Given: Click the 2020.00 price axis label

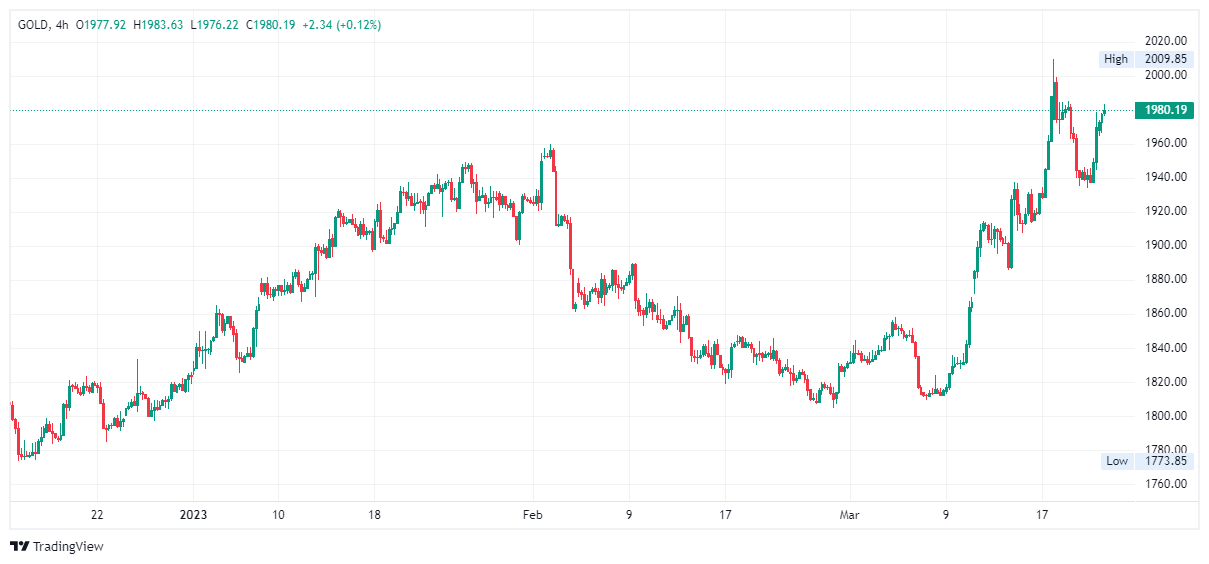Looking at the screenshot, I should [x=1166, y=41].
